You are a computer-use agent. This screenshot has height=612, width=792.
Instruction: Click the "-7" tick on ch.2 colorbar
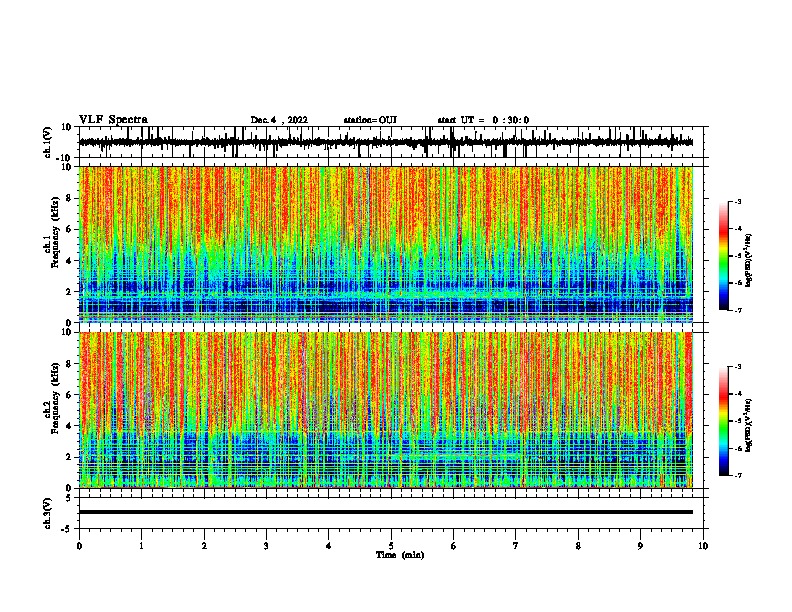click(738, 475)
